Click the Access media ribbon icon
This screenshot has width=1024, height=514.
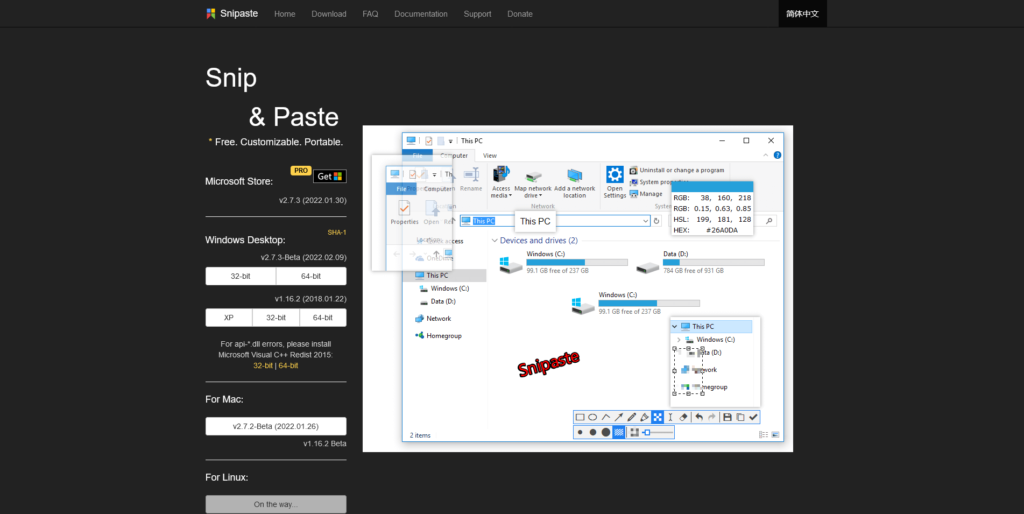pos(501,174)
